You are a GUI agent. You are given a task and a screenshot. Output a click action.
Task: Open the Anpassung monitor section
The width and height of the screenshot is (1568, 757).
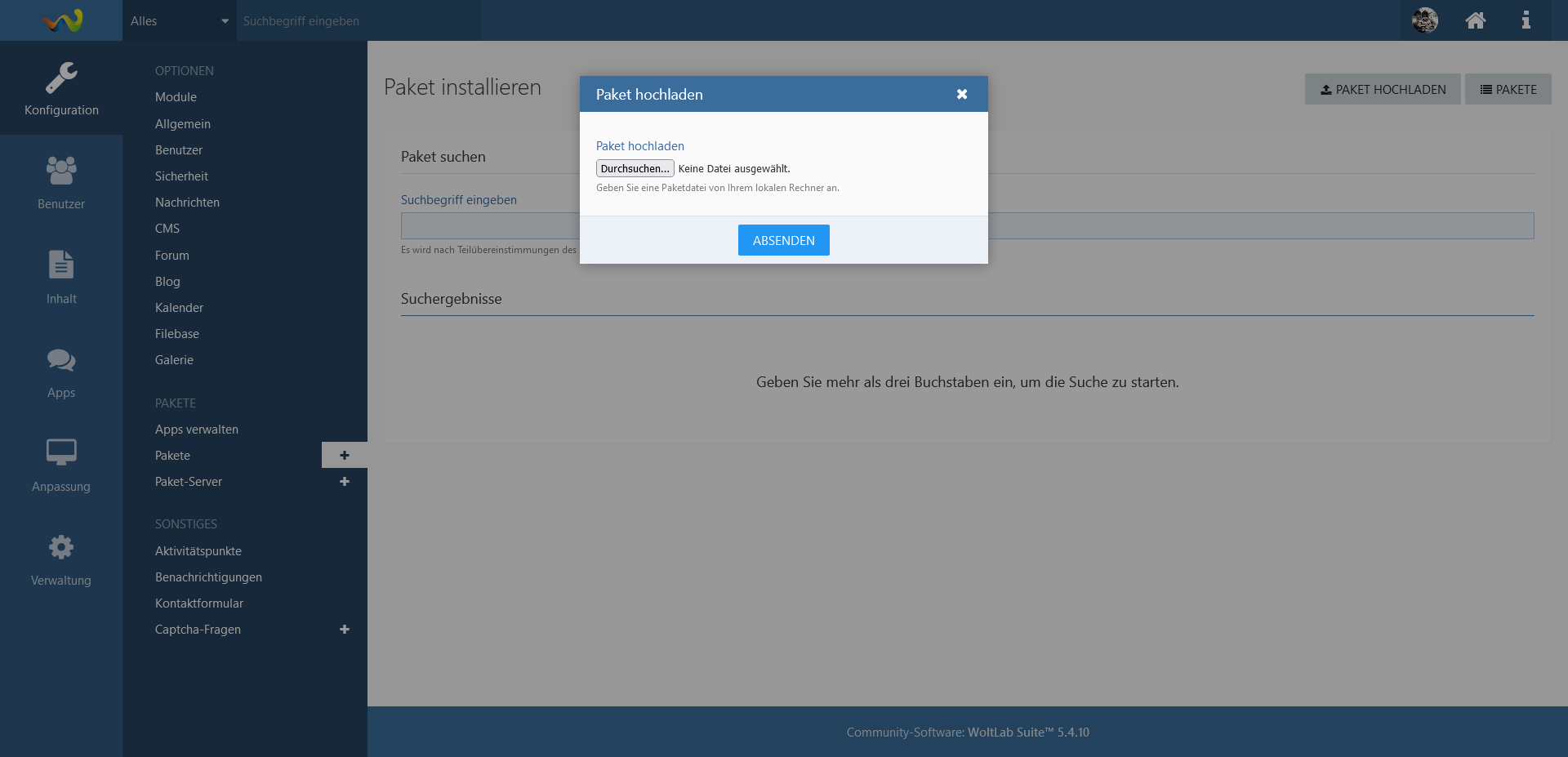[x=61, y=465]
